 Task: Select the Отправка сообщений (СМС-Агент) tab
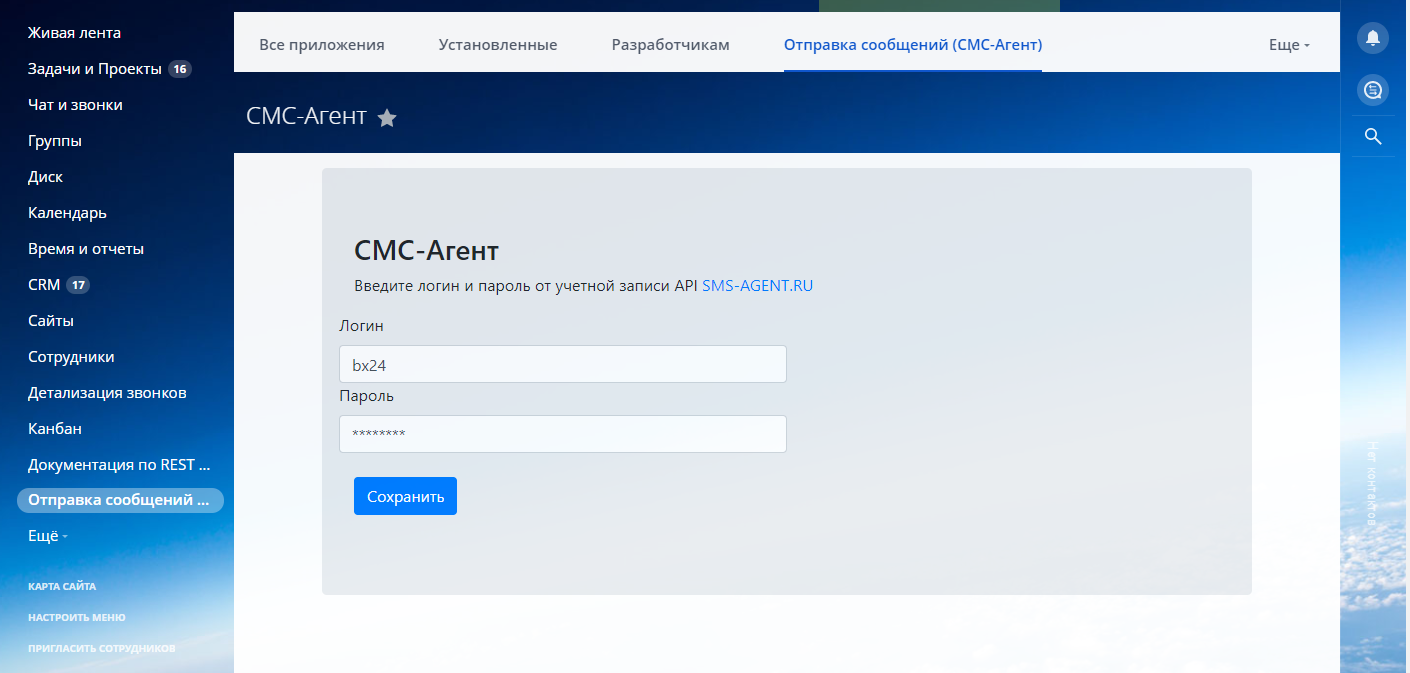pos(913,45)
